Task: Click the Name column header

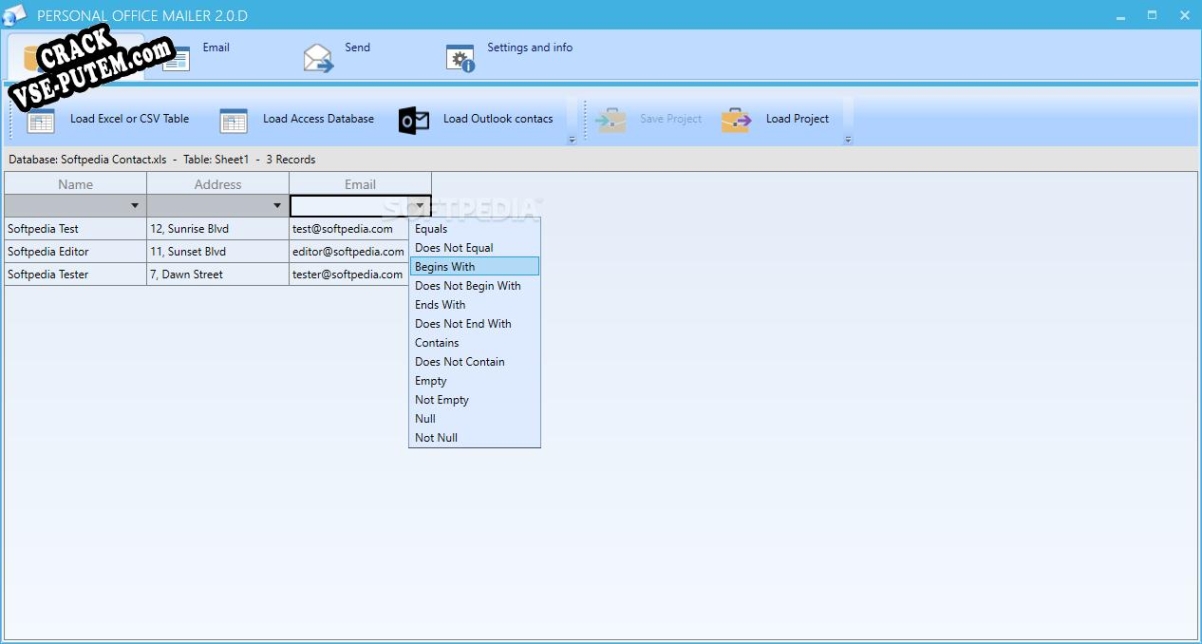Action: pos(75,184)
